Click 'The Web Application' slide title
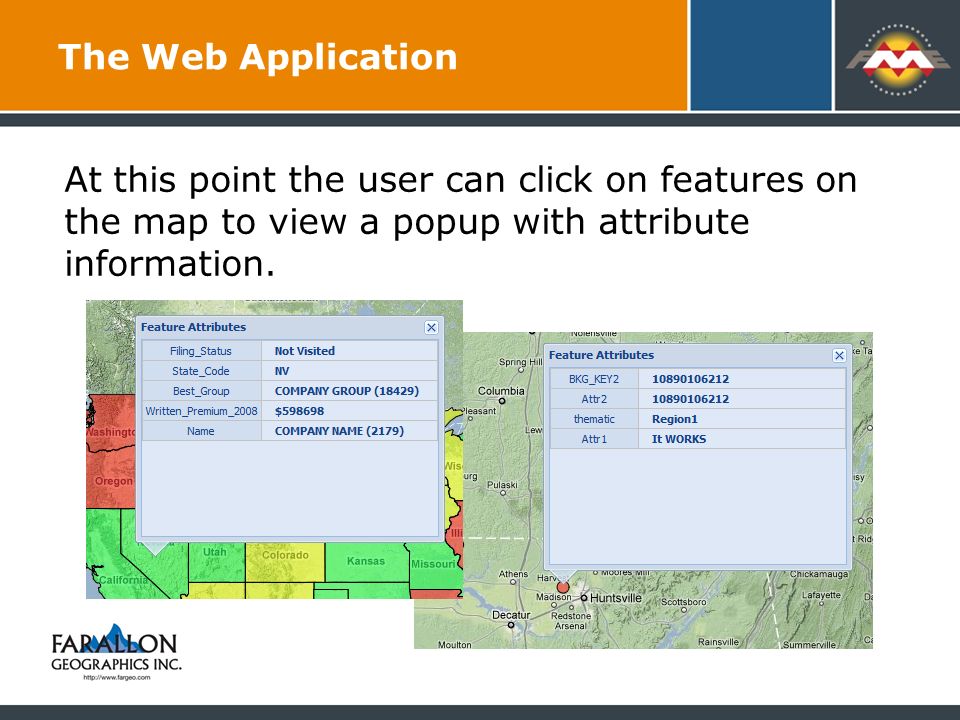The height and width of the screenshot is (720, 960). [x=257, y=57]
